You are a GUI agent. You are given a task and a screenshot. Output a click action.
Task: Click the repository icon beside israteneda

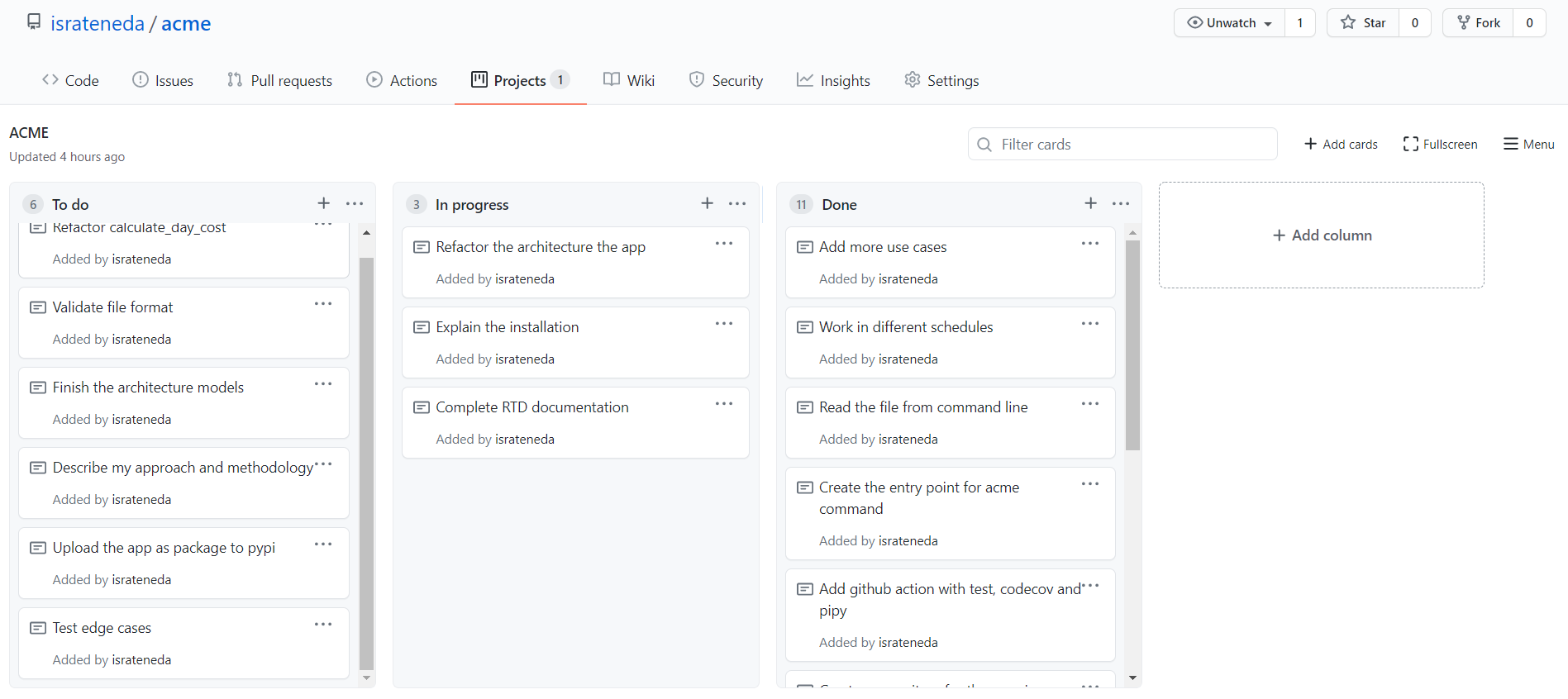point(34,21)
